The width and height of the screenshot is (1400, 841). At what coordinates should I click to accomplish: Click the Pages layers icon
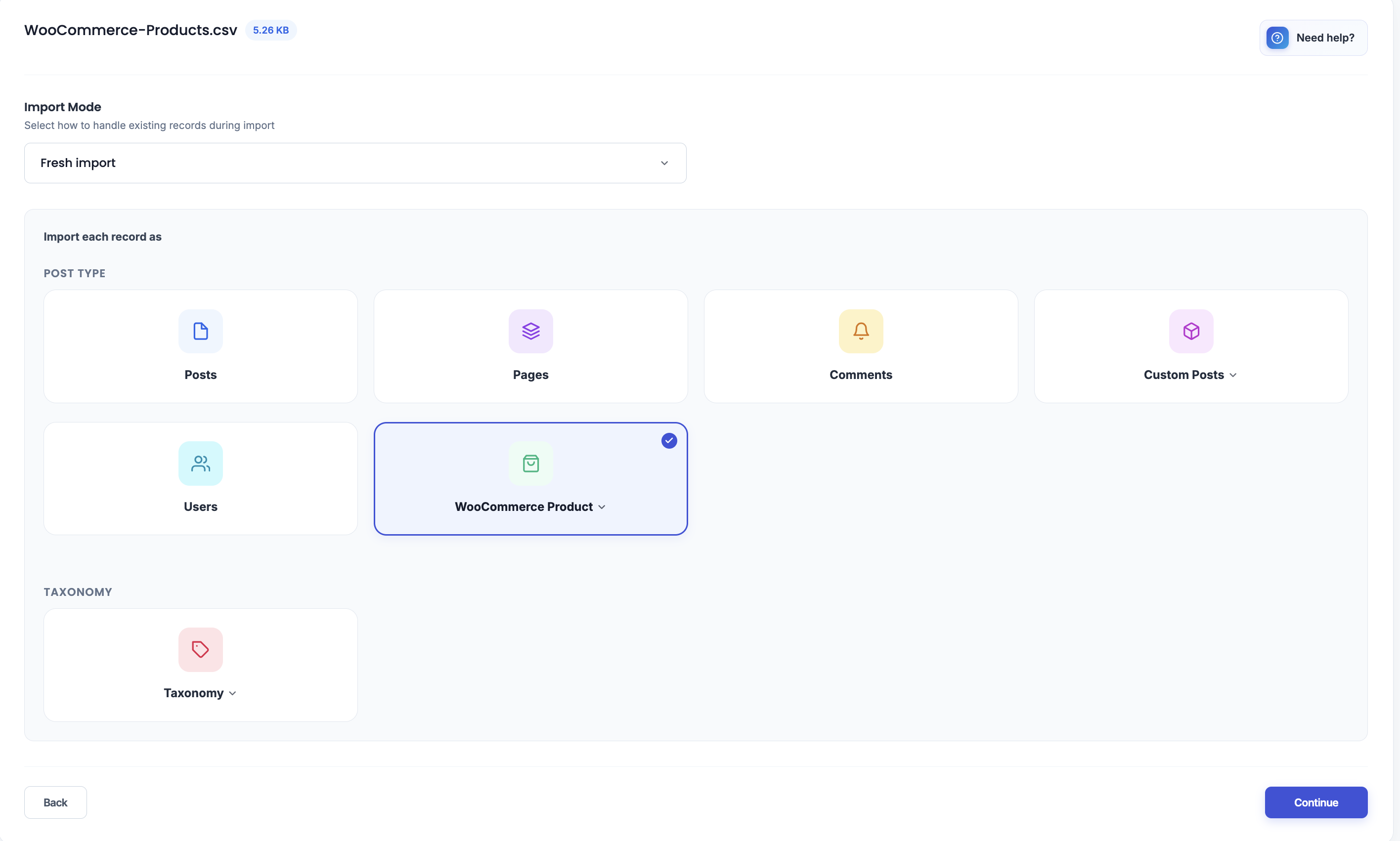[530, 331]
